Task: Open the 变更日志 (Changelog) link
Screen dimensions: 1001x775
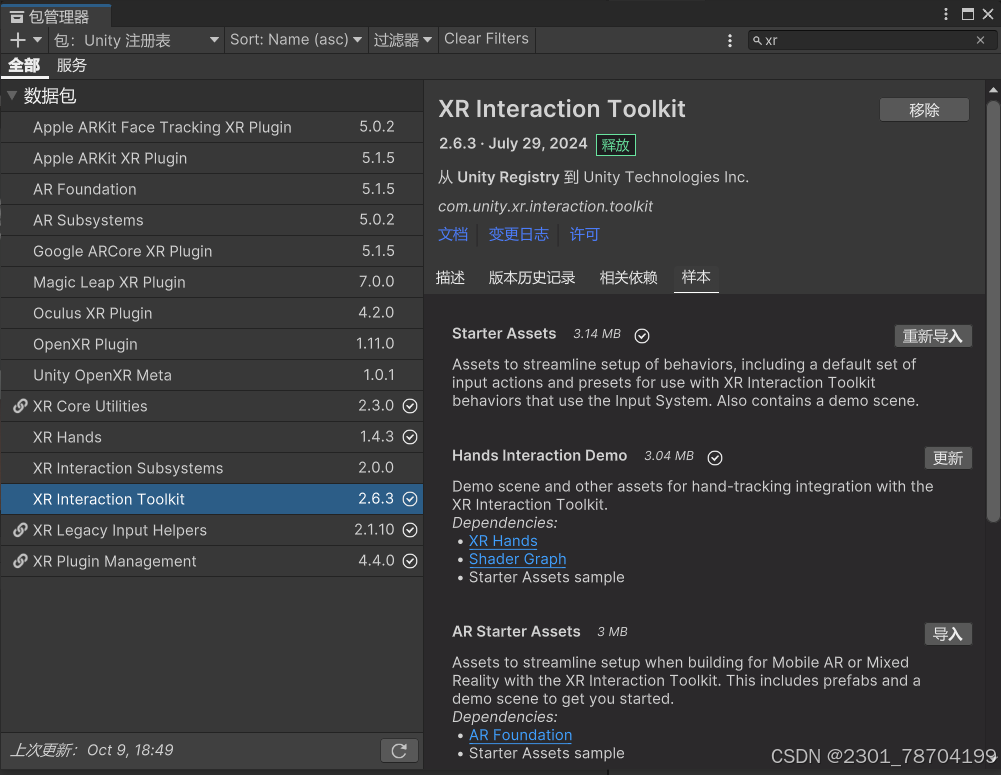Action: point(518,234)
